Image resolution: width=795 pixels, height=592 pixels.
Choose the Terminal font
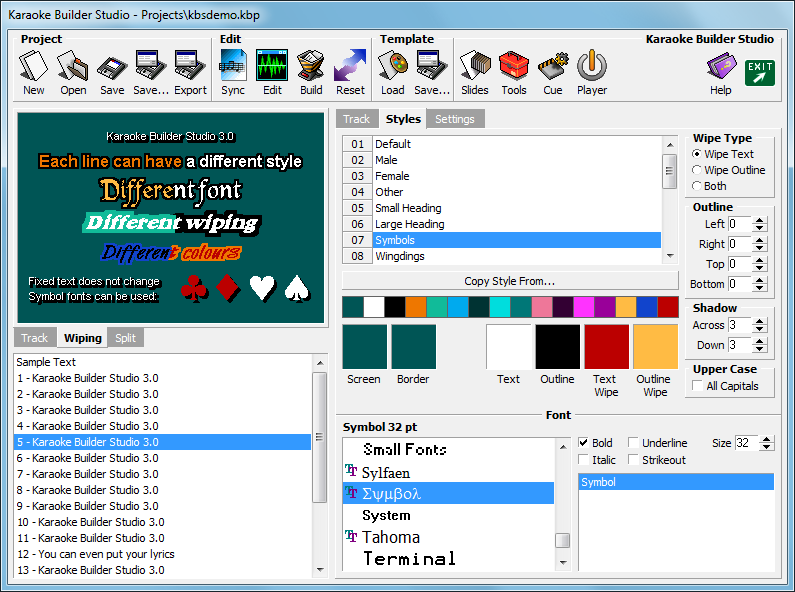click(449, 558)
